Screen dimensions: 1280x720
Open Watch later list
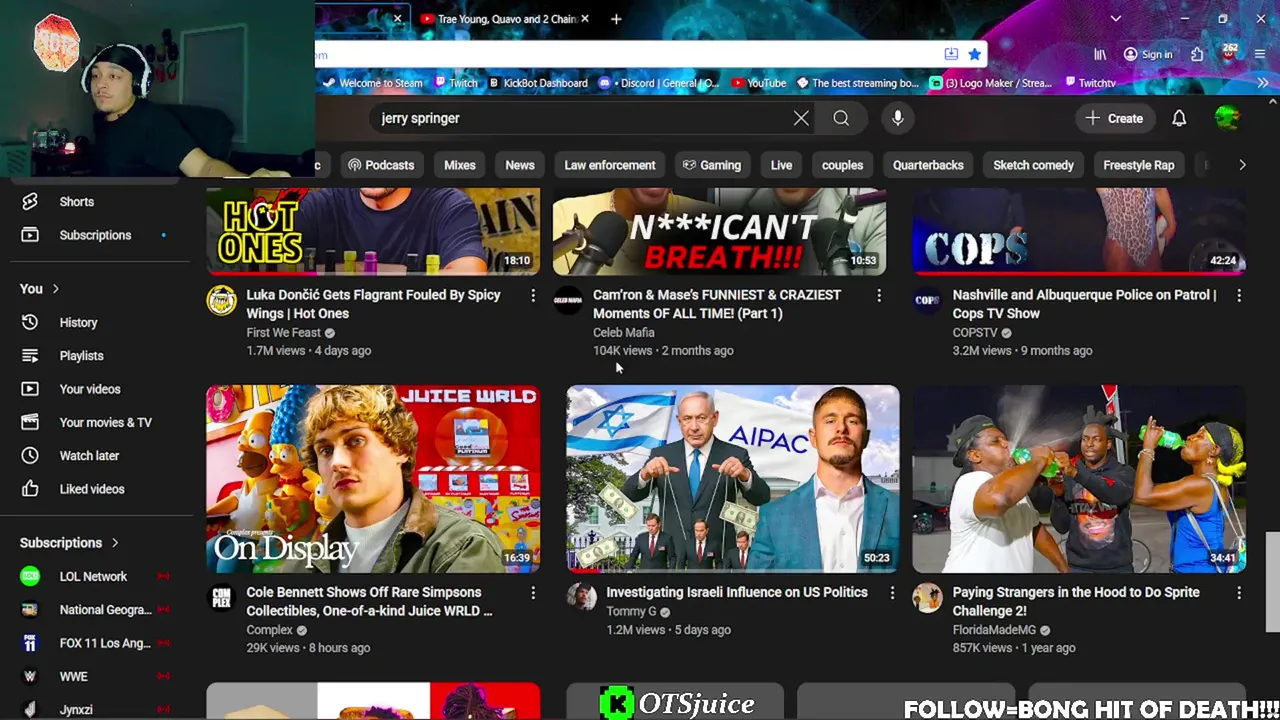coord(89,455)
